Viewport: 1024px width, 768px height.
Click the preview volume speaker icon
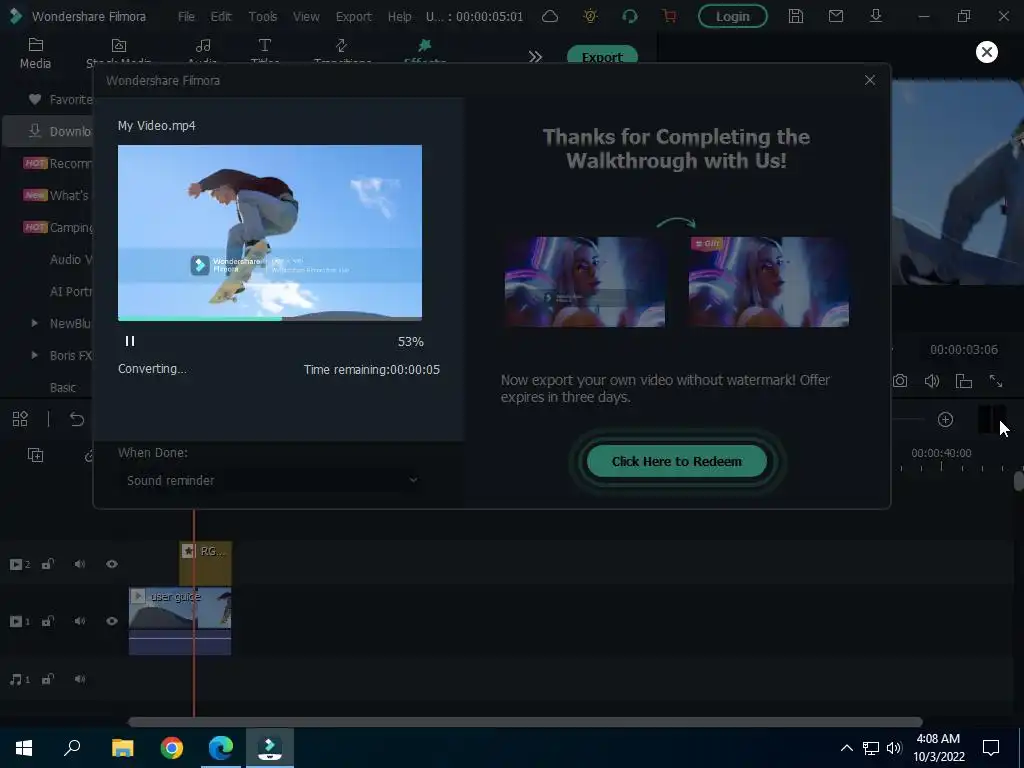pyautogui.click(x=932, y=381)
